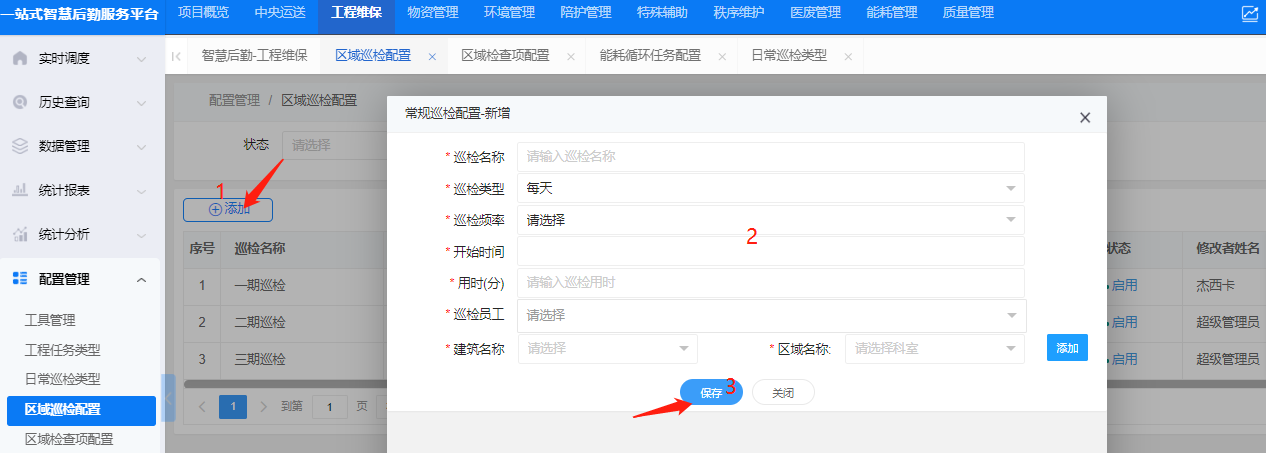Go to the previous page arrow

pos(201,407)
